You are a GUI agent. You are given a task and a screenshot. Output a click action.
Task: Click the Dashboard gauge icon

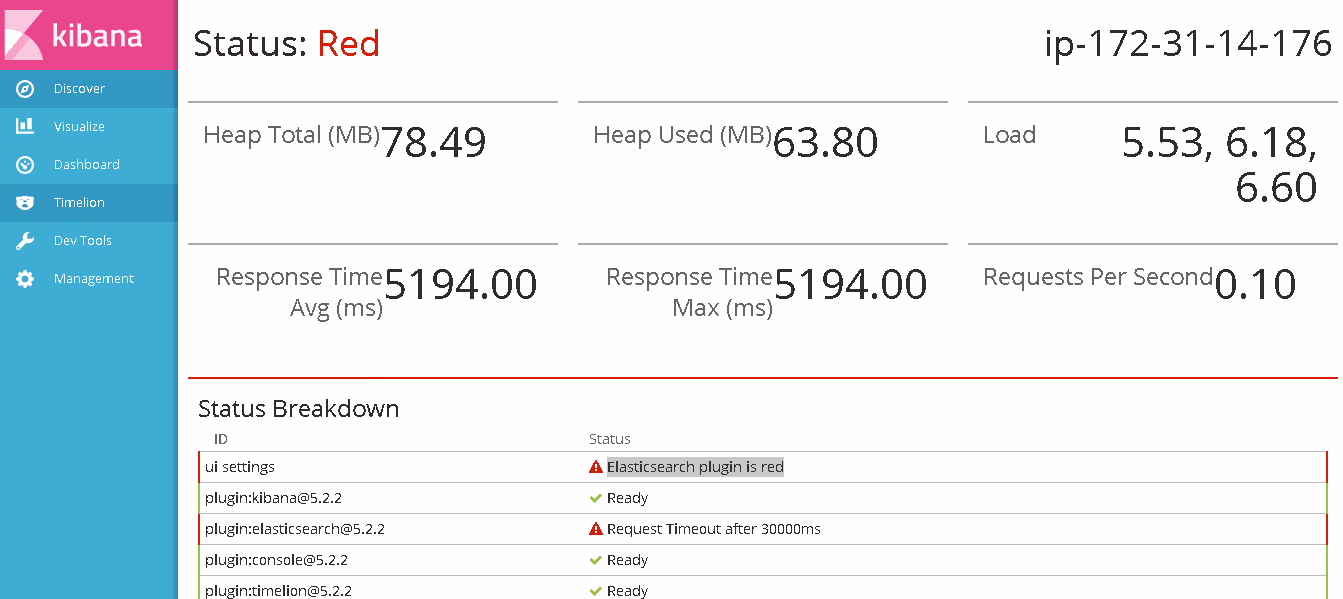[25, 165]
